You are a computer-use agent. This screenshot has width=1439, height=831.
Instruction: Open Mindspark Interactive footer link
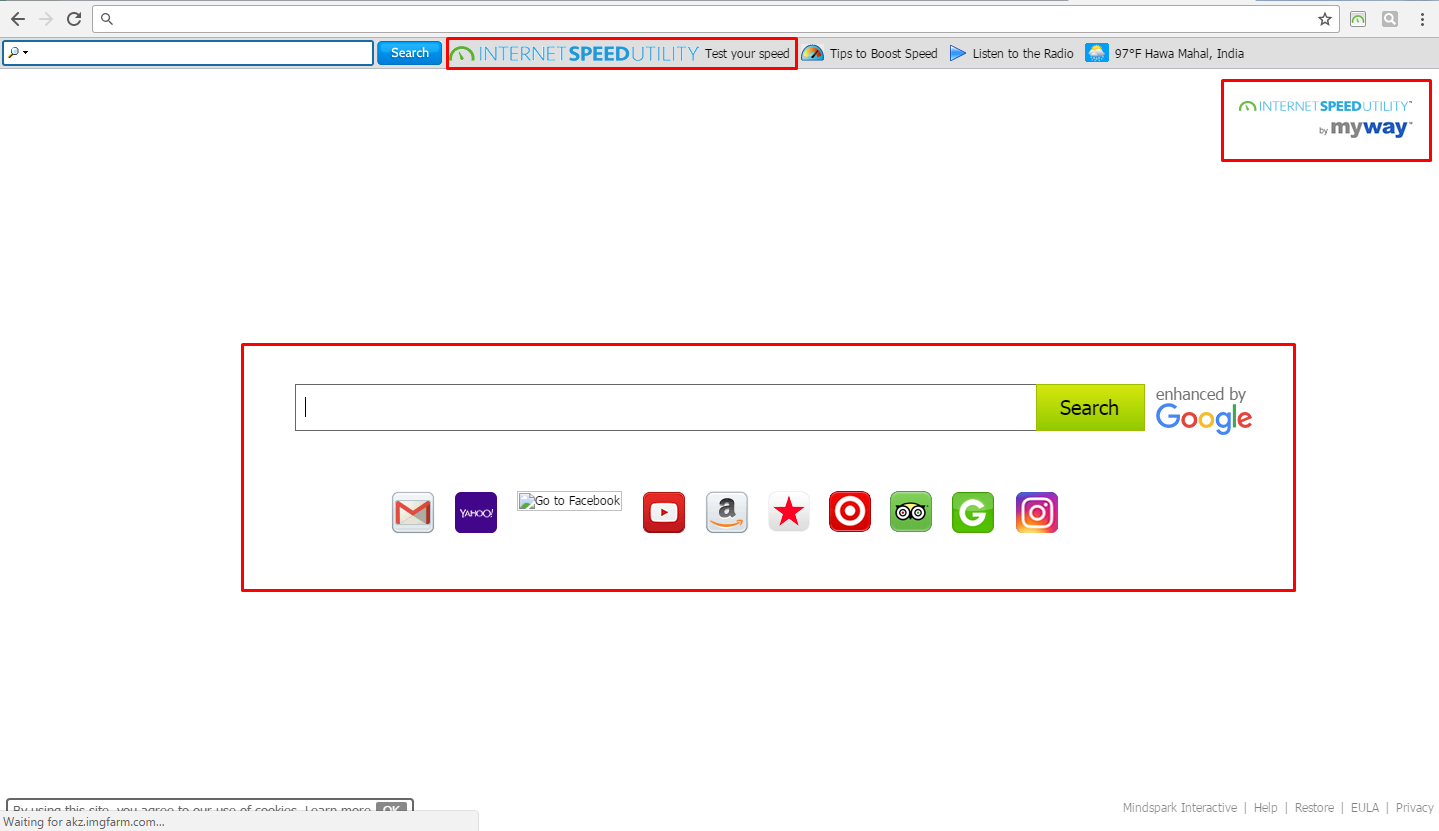pyautogui.click(x=1180, y=808)
